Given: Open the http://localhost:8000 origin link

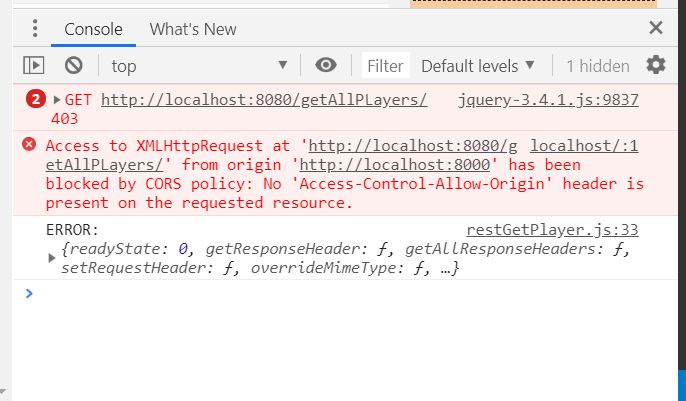Looking at the screenshot, I should point(395,165).
